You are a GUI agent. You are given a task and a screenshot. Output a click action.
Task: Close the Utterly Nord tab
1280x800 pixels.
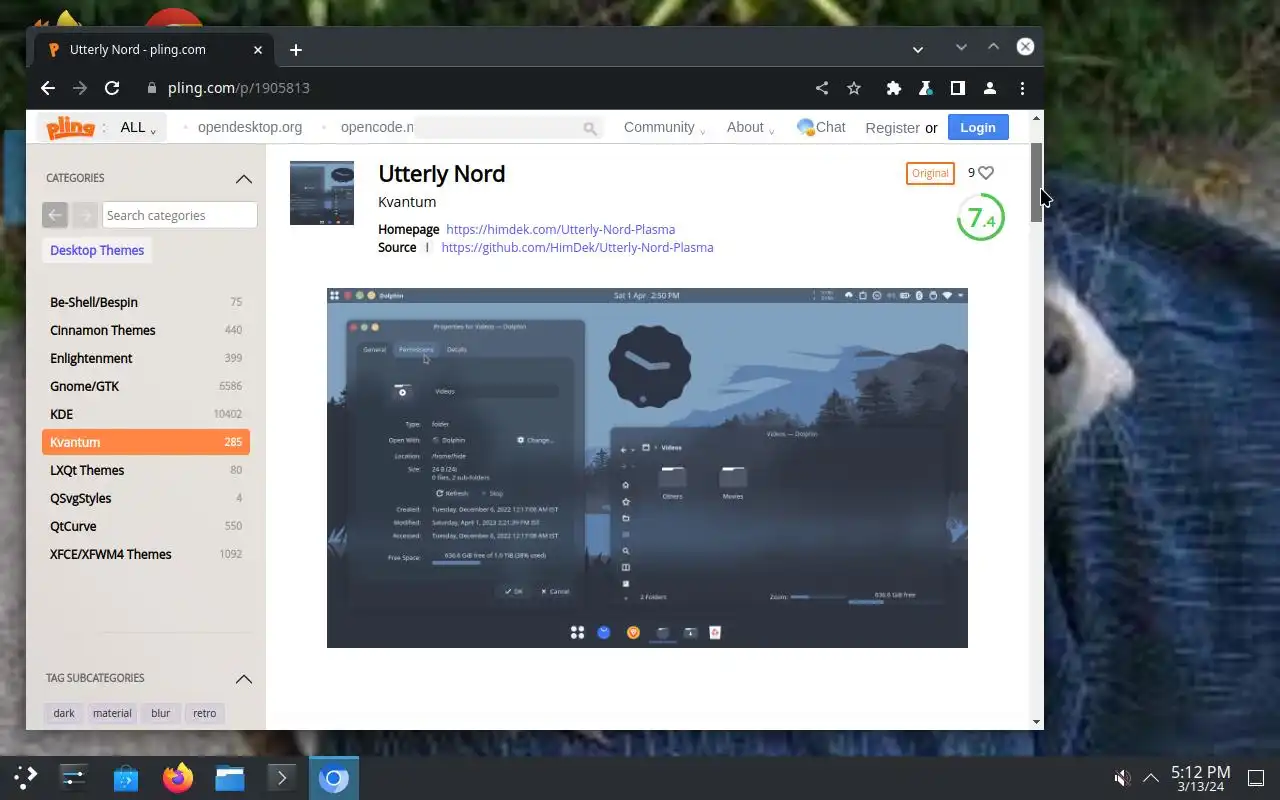coord(258,50)
